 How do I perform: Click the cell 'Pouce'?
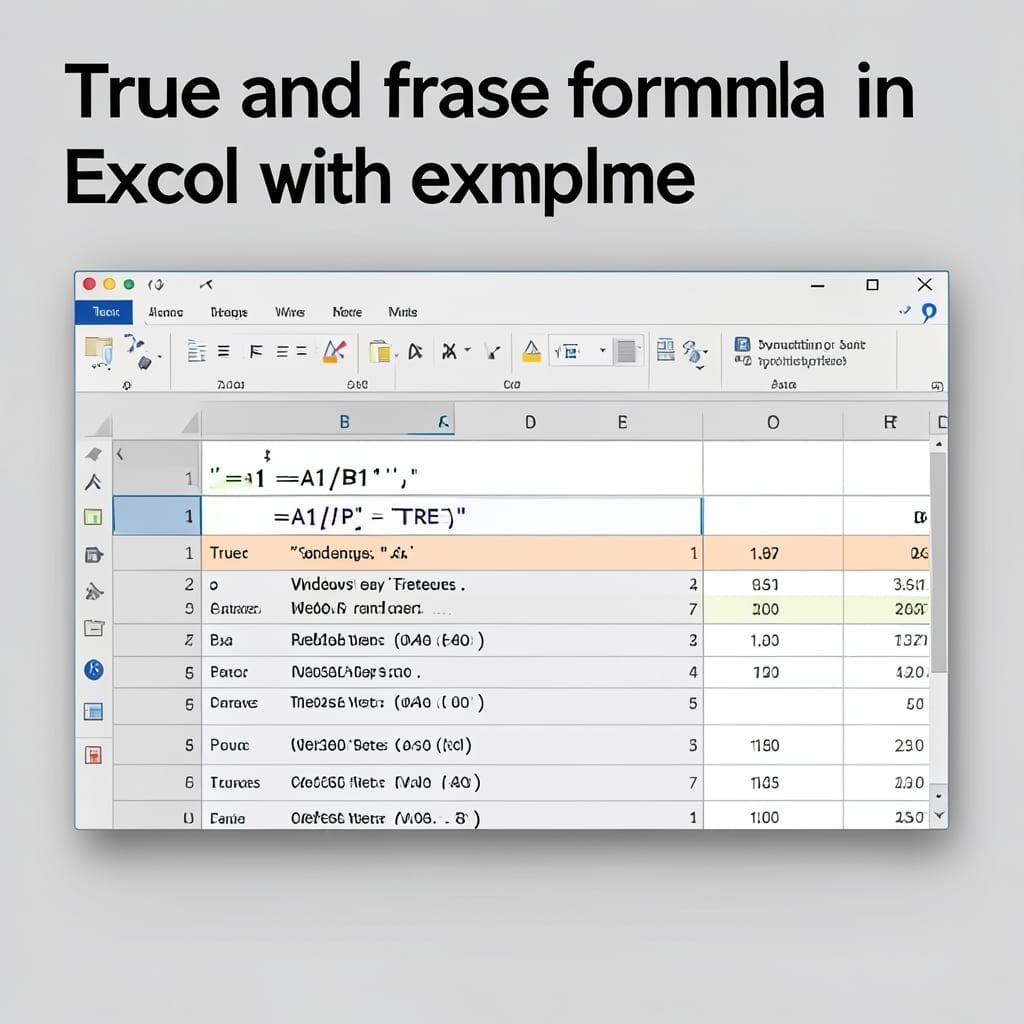[229, 745]
